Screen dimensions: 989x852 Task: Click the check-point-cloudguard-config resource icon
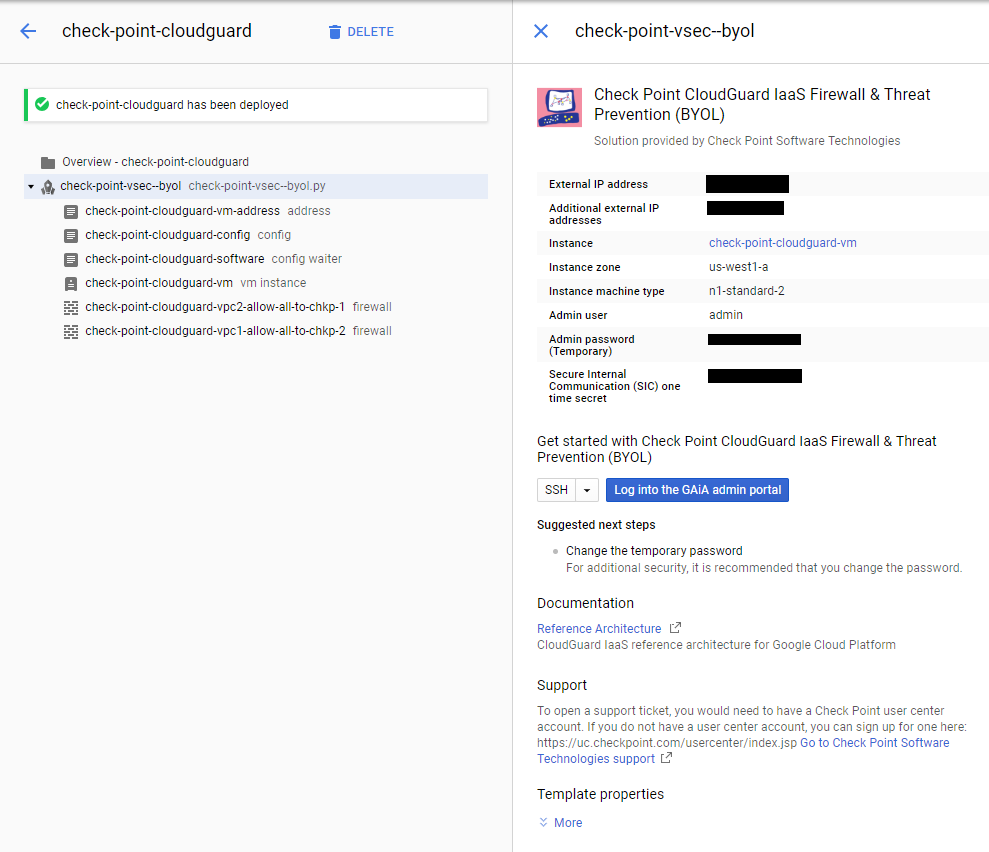(71, 235)
